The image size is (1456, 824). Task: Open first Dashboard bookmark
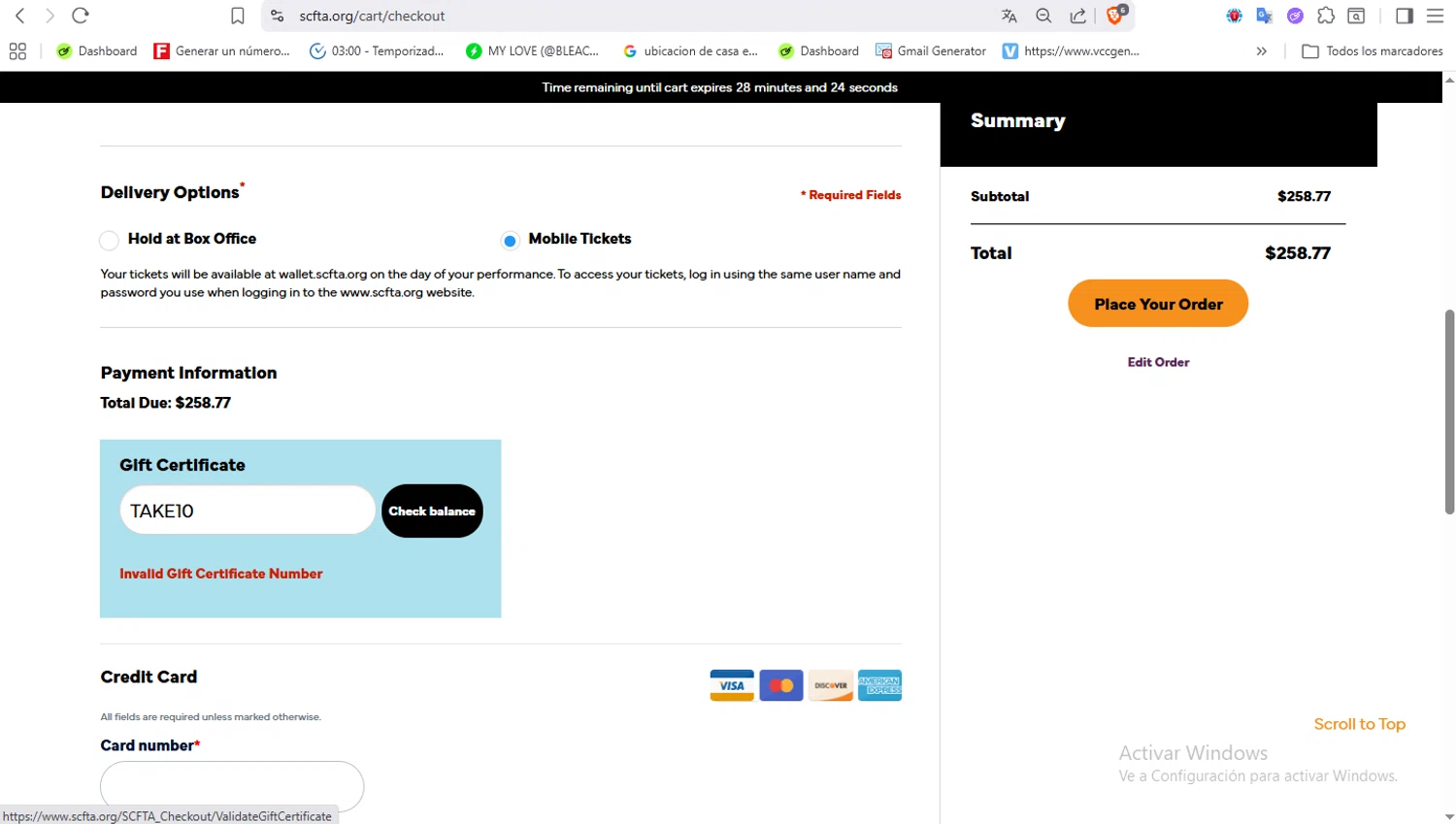tap(96, 51)
